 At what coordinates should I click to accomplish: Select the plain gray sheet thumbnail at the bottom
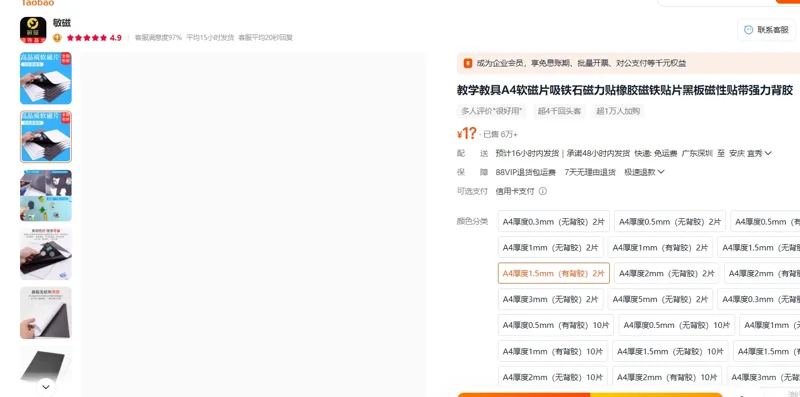tap(46, 365)
